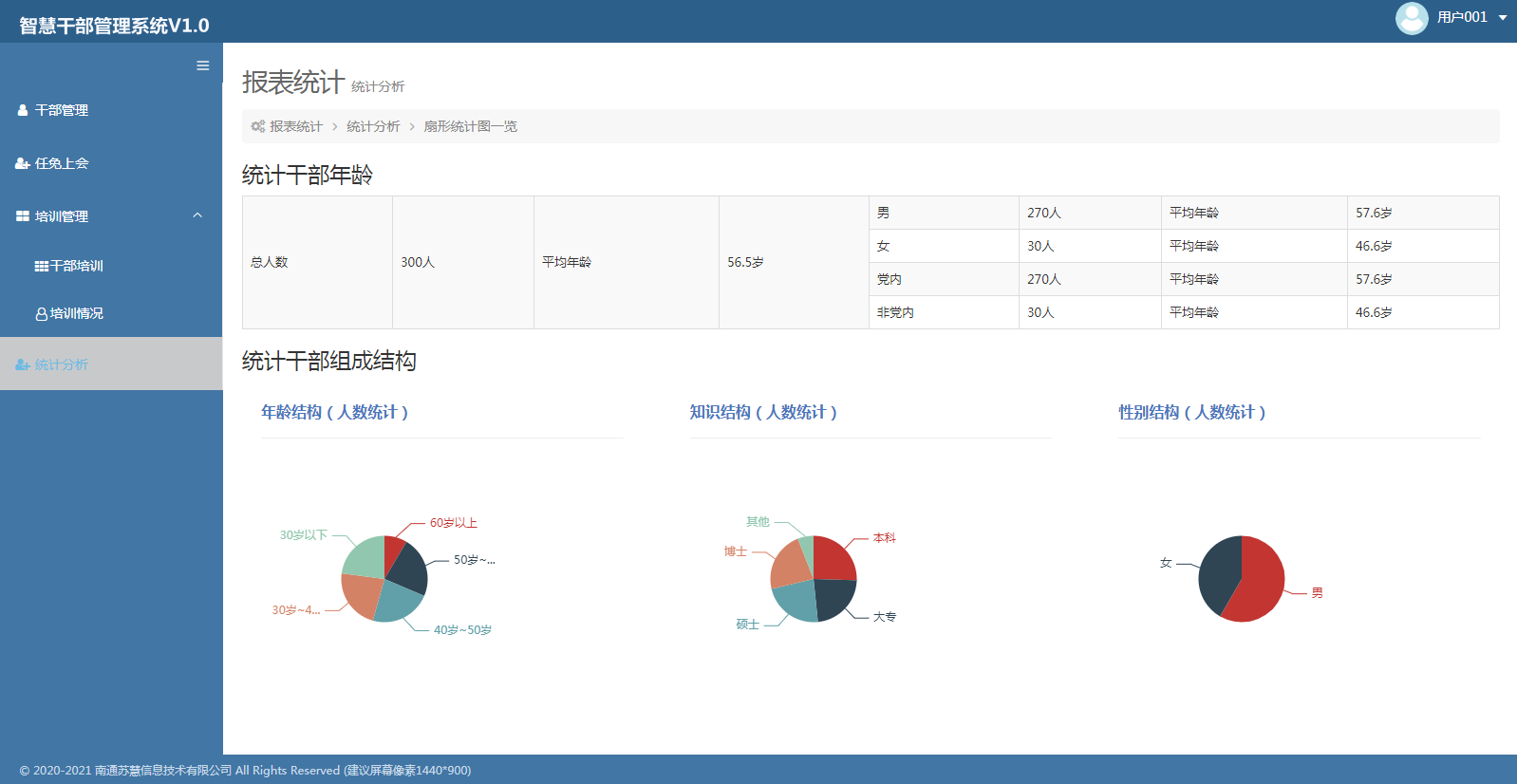The width and height of the screenshot is (1517, 784).
Task: Click the 报表统计 breadcrumb link
Action: click(x=296, y=126)
